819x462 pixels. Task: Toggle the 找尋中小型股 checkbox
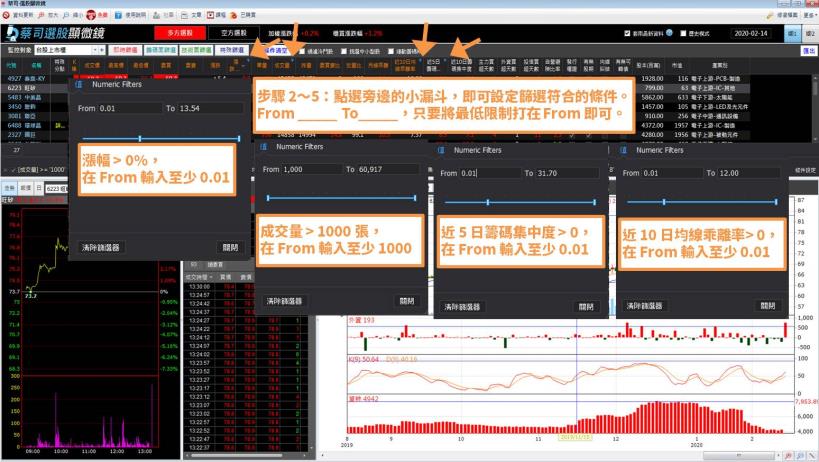[344, 51]
